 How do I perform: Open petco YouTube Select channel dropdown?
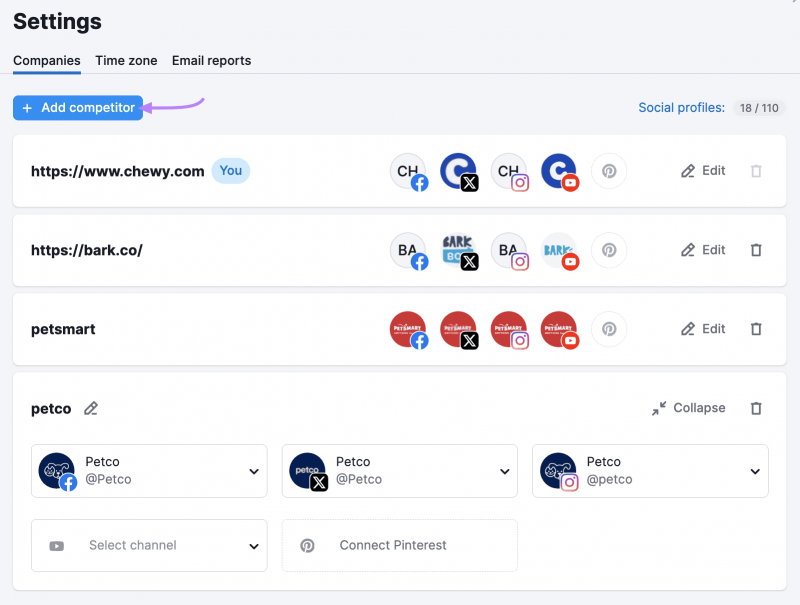click(x=149, y=545)
